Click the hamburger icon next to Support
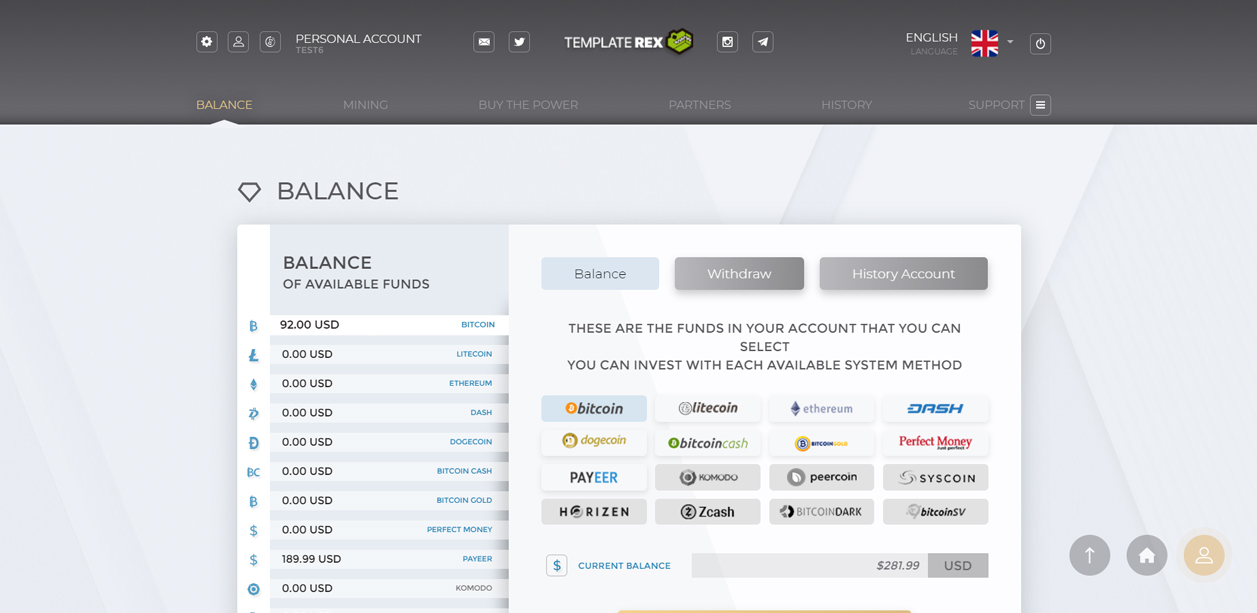Viewport: 1257px width, 613px height. coord(1040,105)
